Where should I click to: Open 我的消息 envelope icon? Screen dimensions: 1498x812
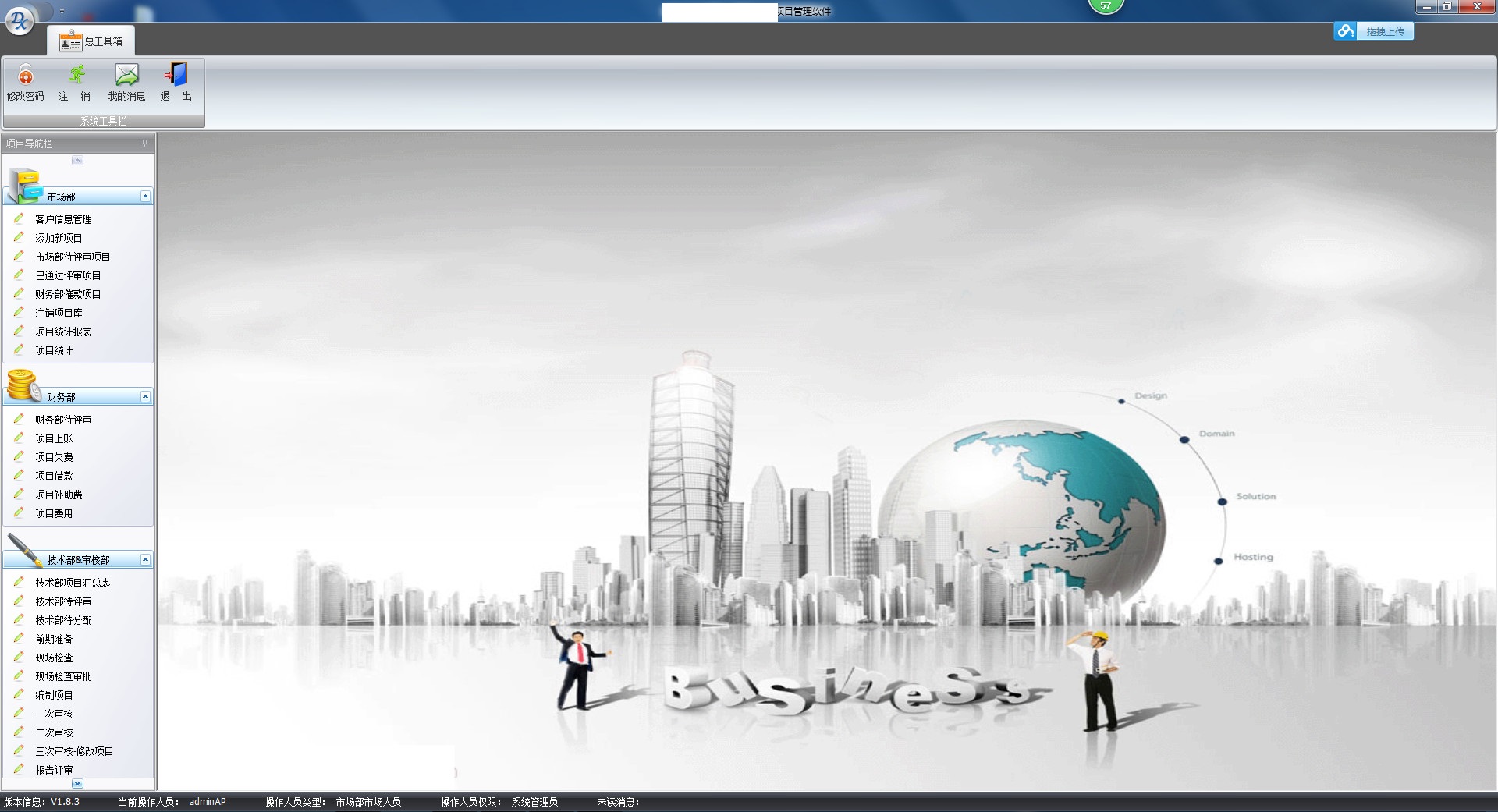(126, 76)
